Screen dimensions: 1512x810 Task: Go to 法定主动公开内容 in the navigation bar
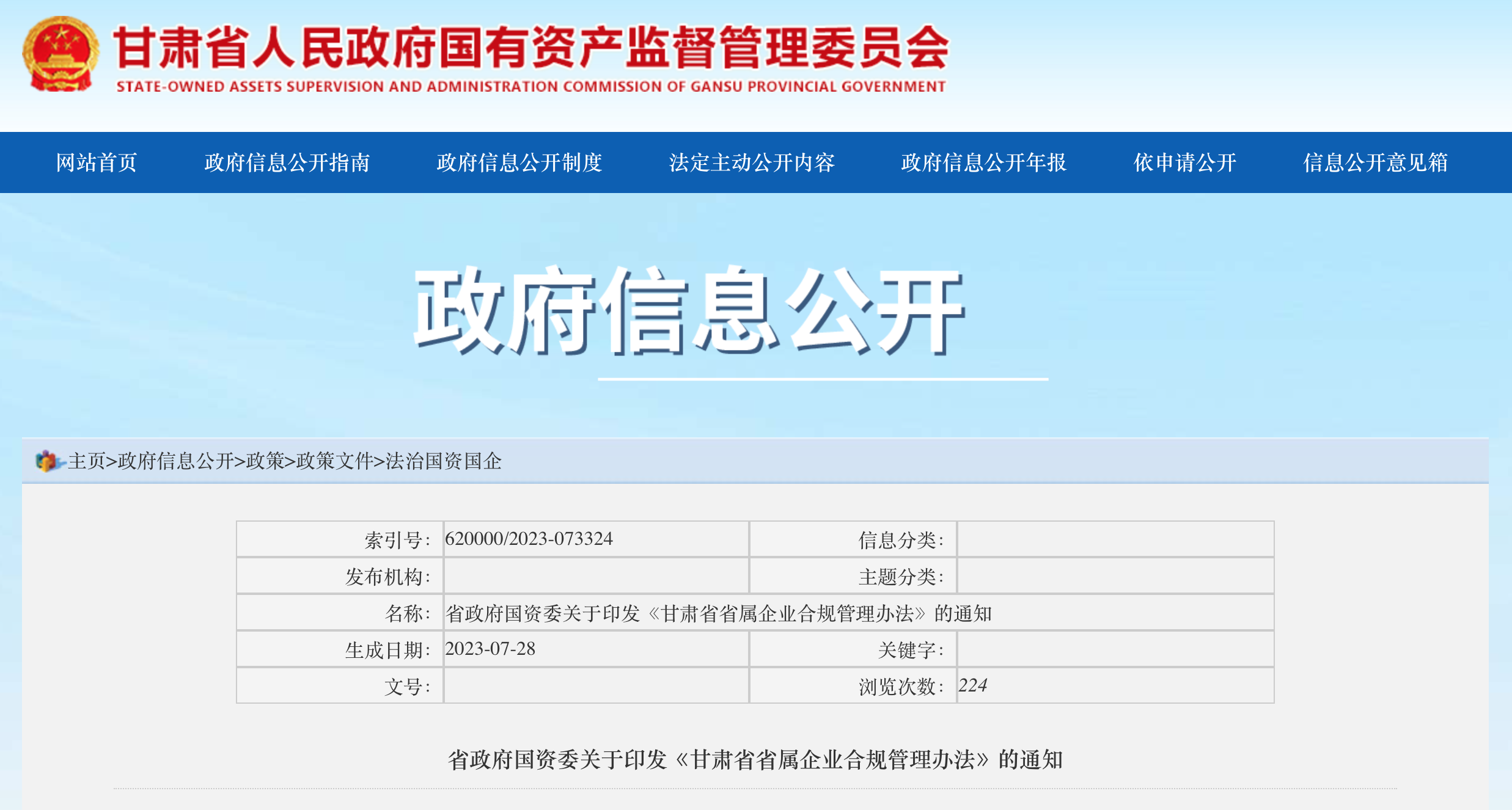[x=752, y=162]
